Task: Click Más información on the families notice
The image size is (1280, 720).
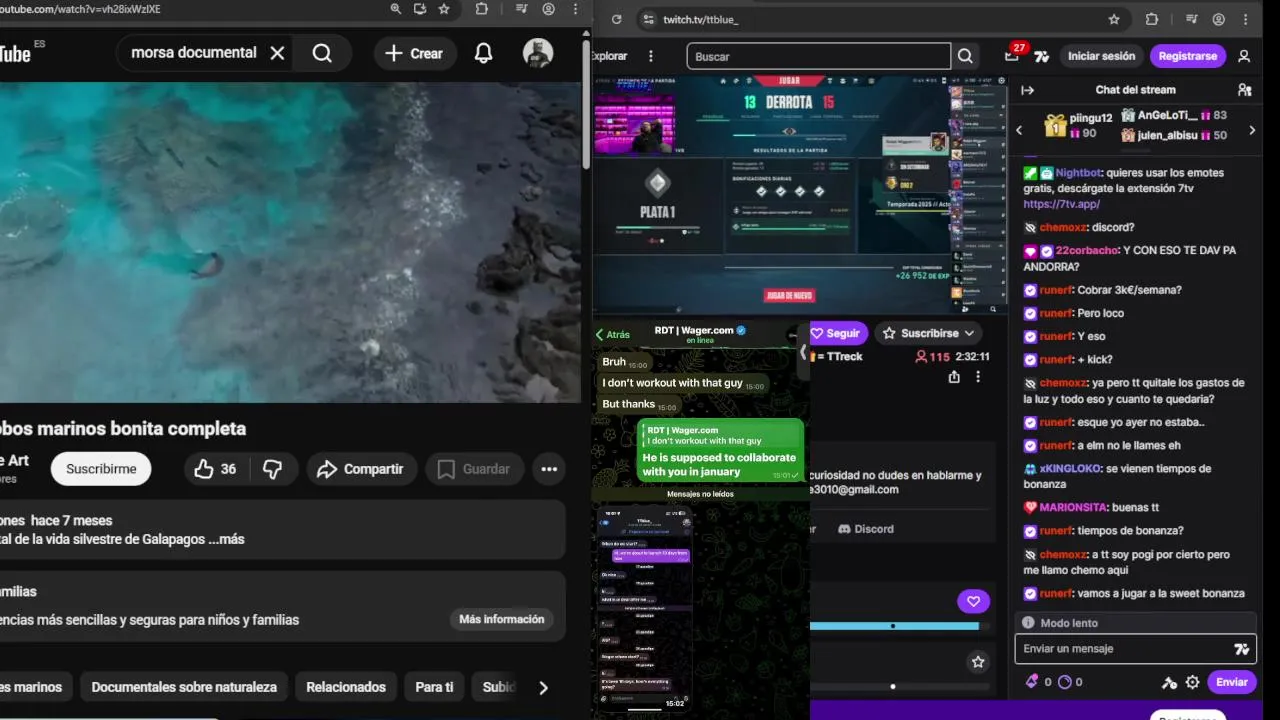Action: coord(502,619)
